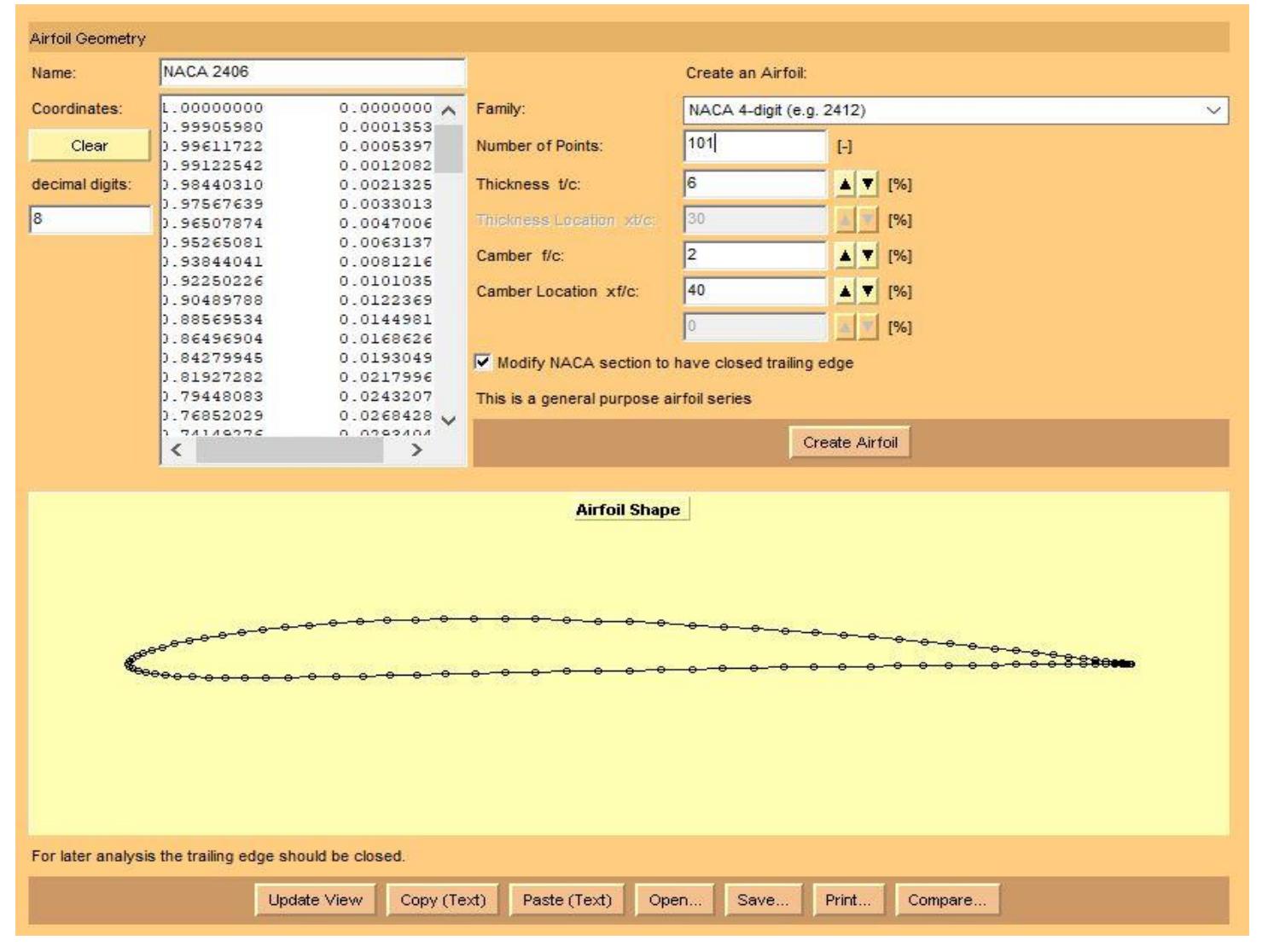This screenshot has width=1268, height=952.
Task: Click the Save... button
Action: (763, 900)
